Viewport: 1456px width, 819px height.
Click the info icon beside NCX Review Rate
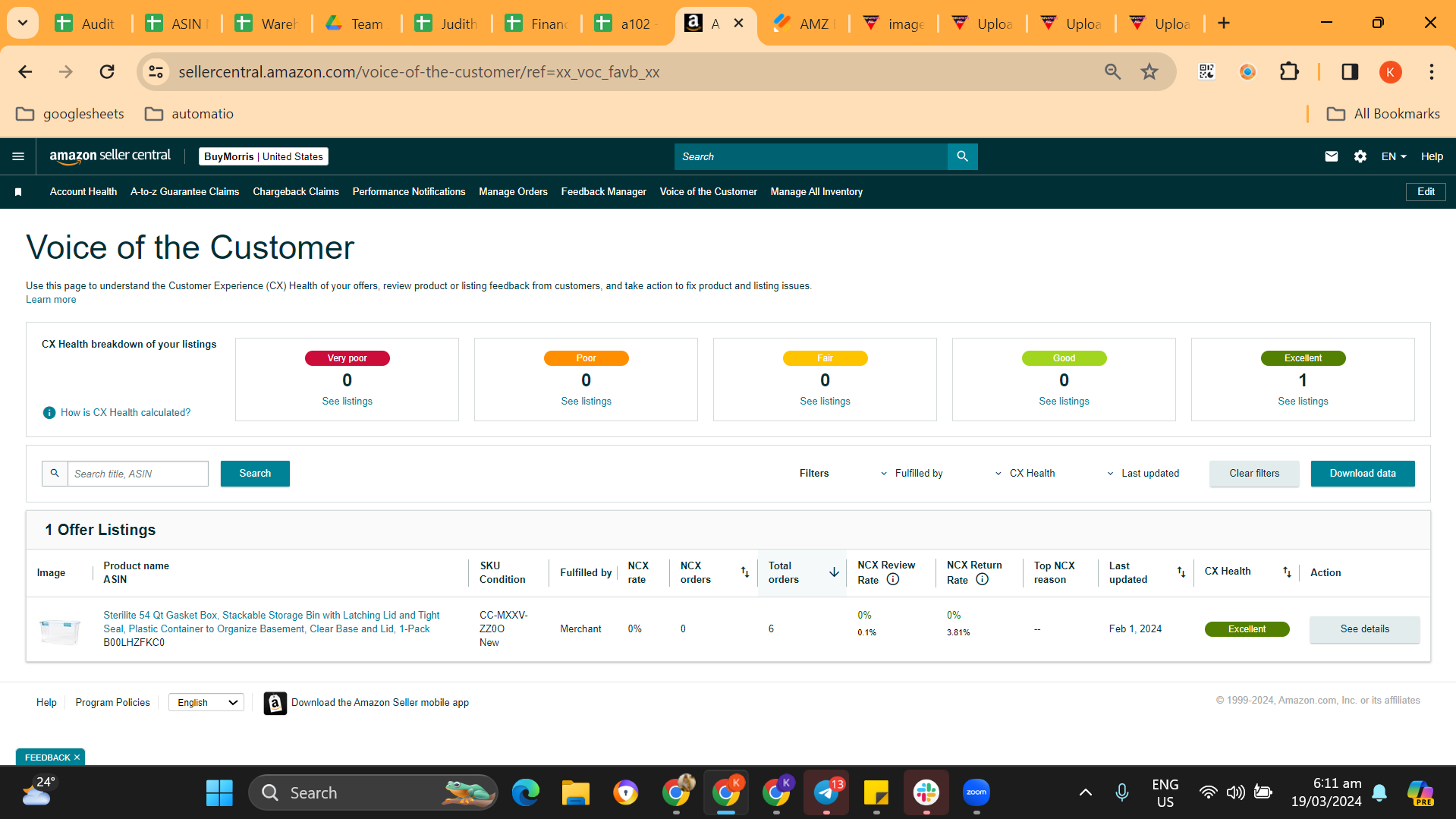(x=893, y=579)
